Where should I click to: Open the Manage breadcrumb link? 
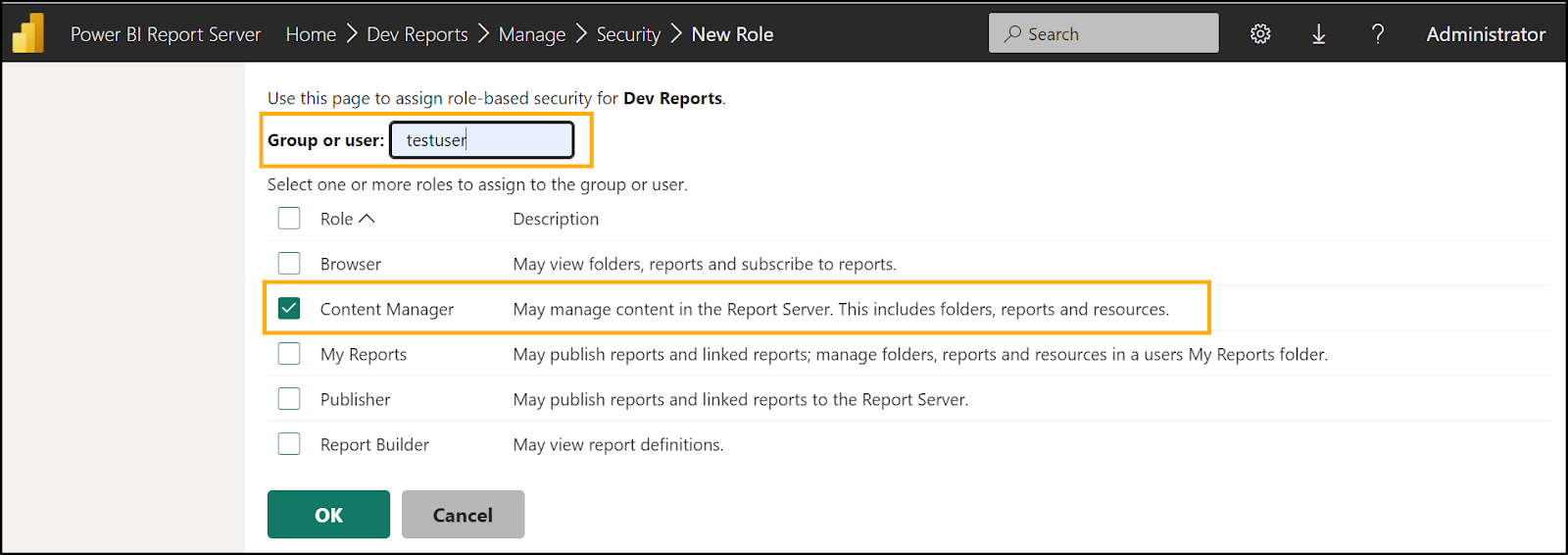pyautogui.click(x=532, y=34)
